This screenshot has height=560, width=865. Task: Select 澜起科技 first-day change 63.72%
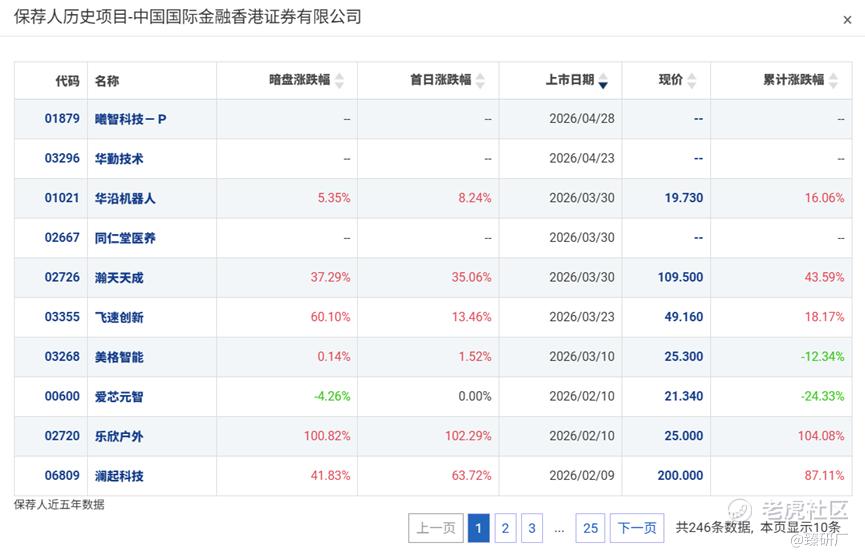tap(472, 476)
